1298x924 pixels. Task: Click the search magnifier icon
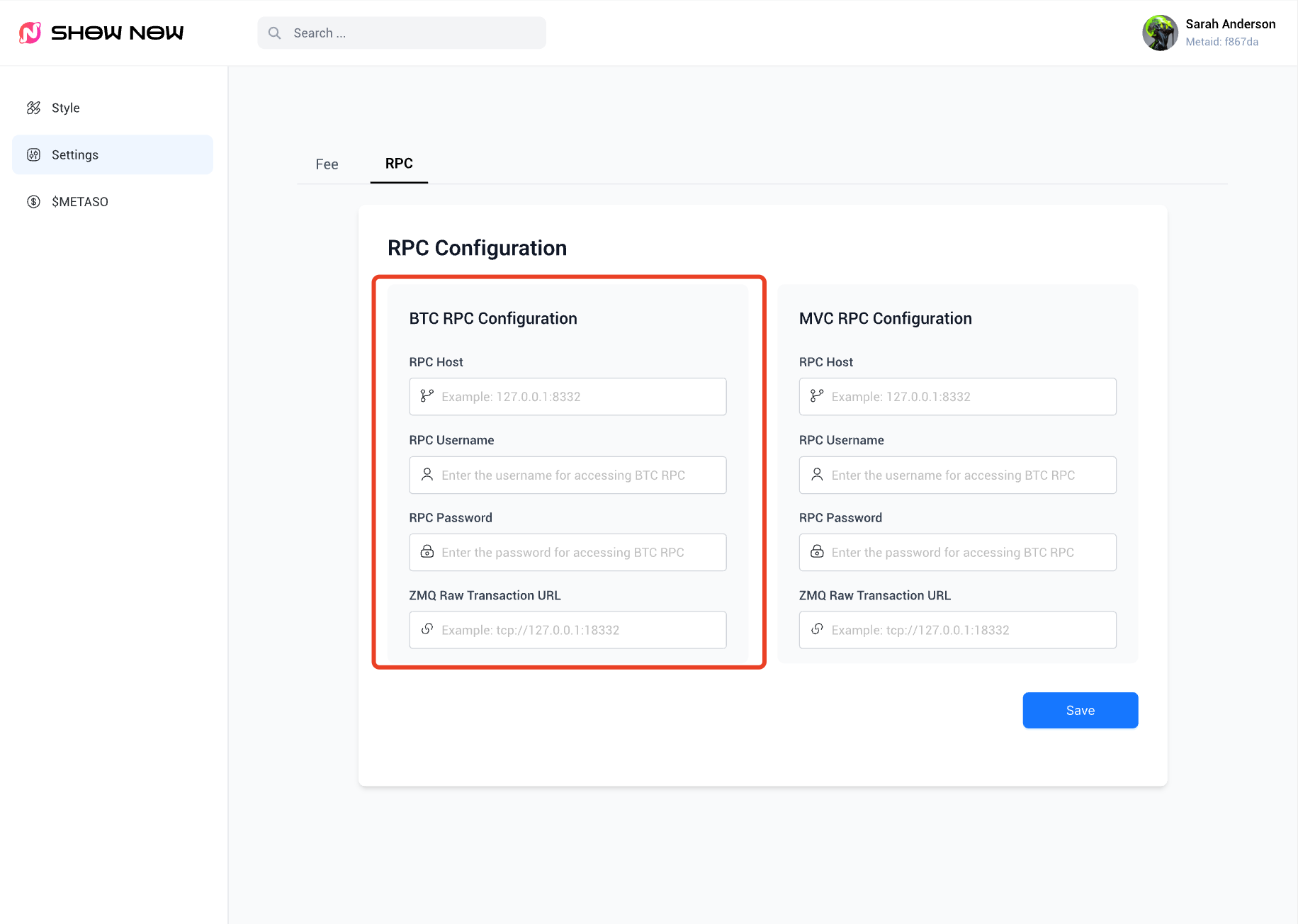(x=275, y=33)
